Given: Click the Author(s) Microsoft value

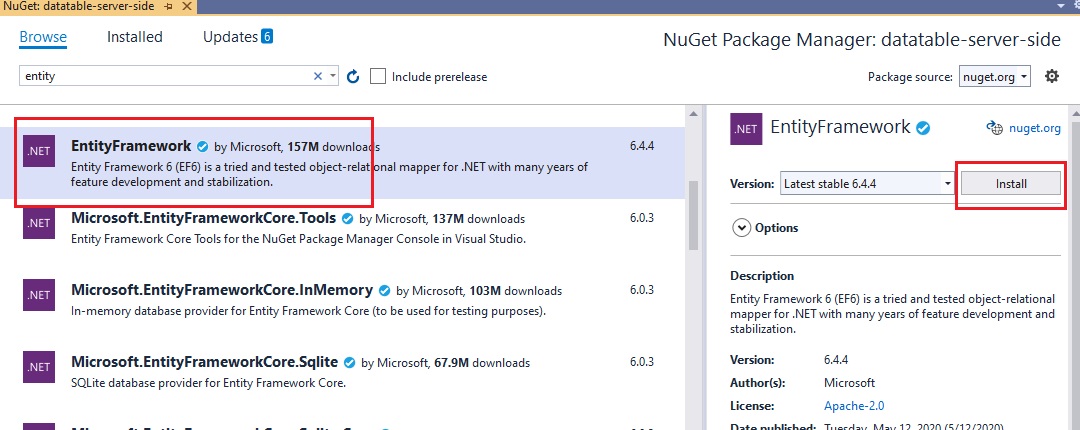Looking at the screenshot, I should [849, 382].
